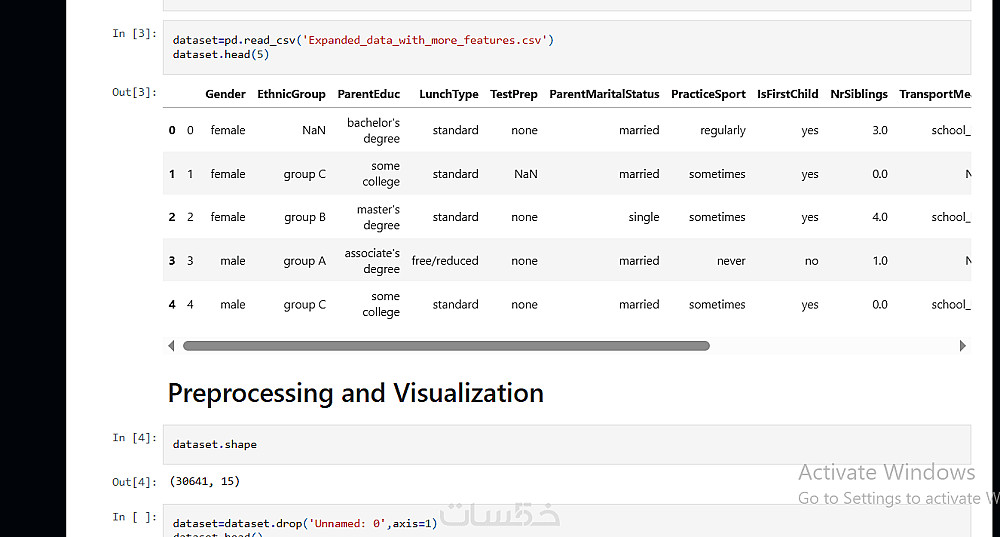Image resolution: width=1000 pixels, height=537 pixels.
Task: Click the LunchType column header
Action: tap(448, 94)
